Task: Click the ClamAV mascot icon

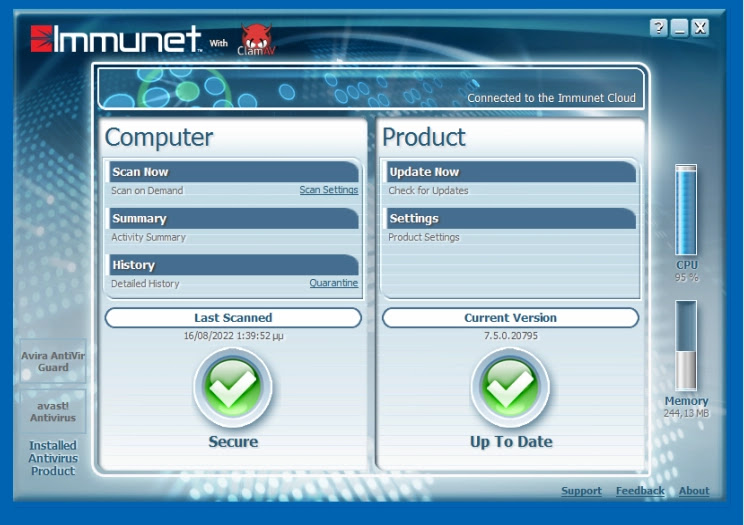Action: [x=256, y=40]
